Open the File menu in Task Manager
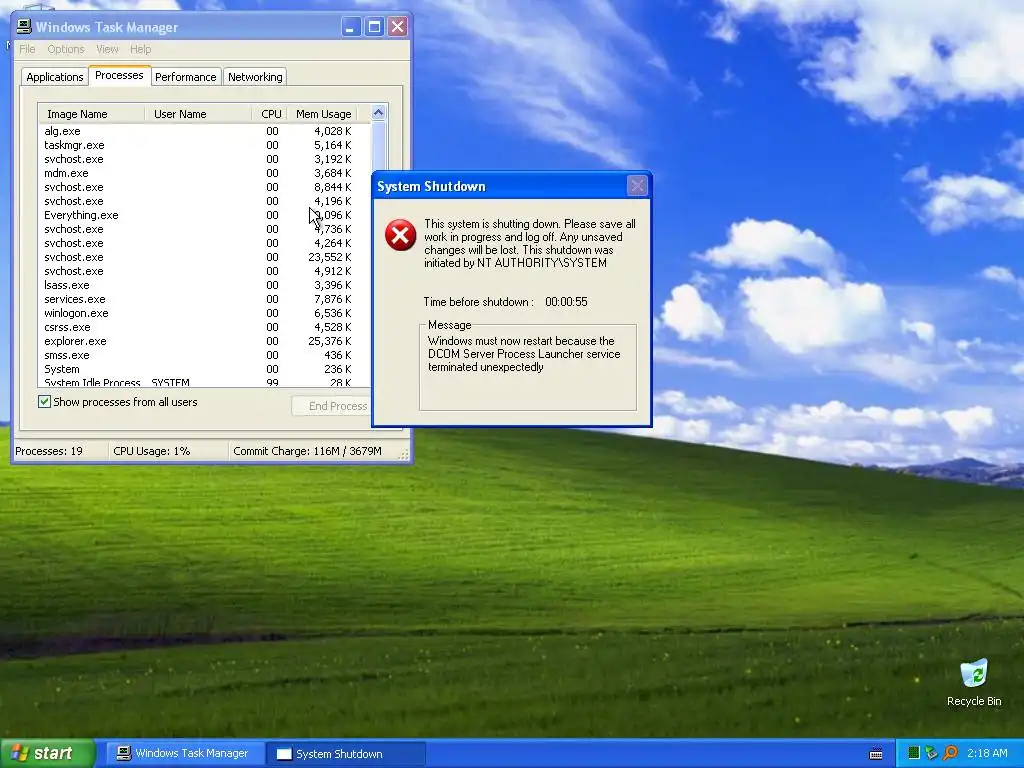Viewport: 1024px width, 768px height. pyautogui.click(x=27, y=49)
